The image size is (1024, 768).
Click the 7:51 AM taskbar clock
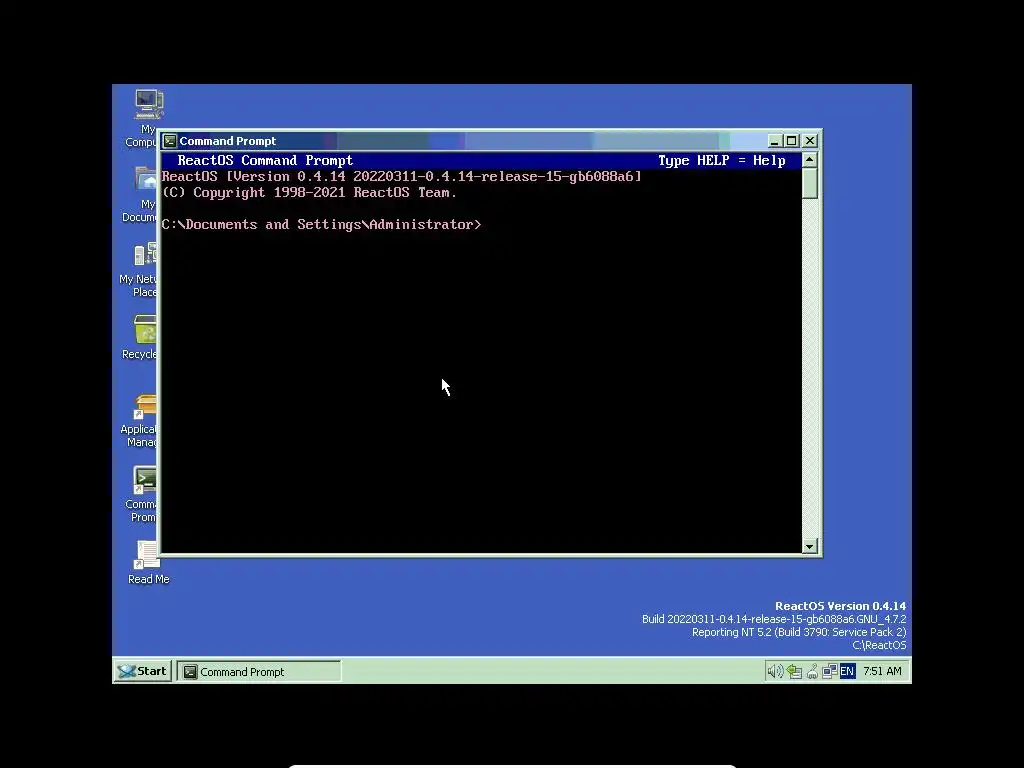click(x=882, y=671)
